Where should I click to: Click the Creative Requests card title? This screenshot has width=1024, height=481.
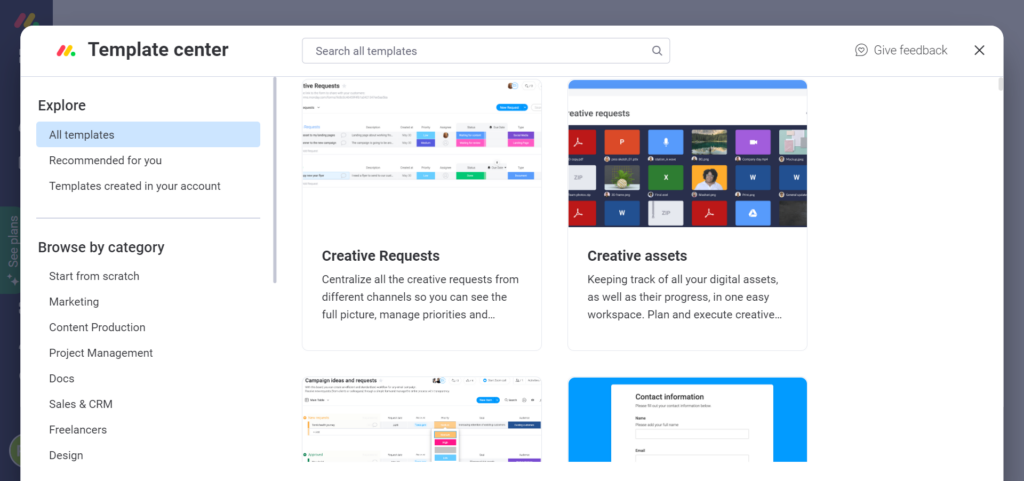point(381,256)
